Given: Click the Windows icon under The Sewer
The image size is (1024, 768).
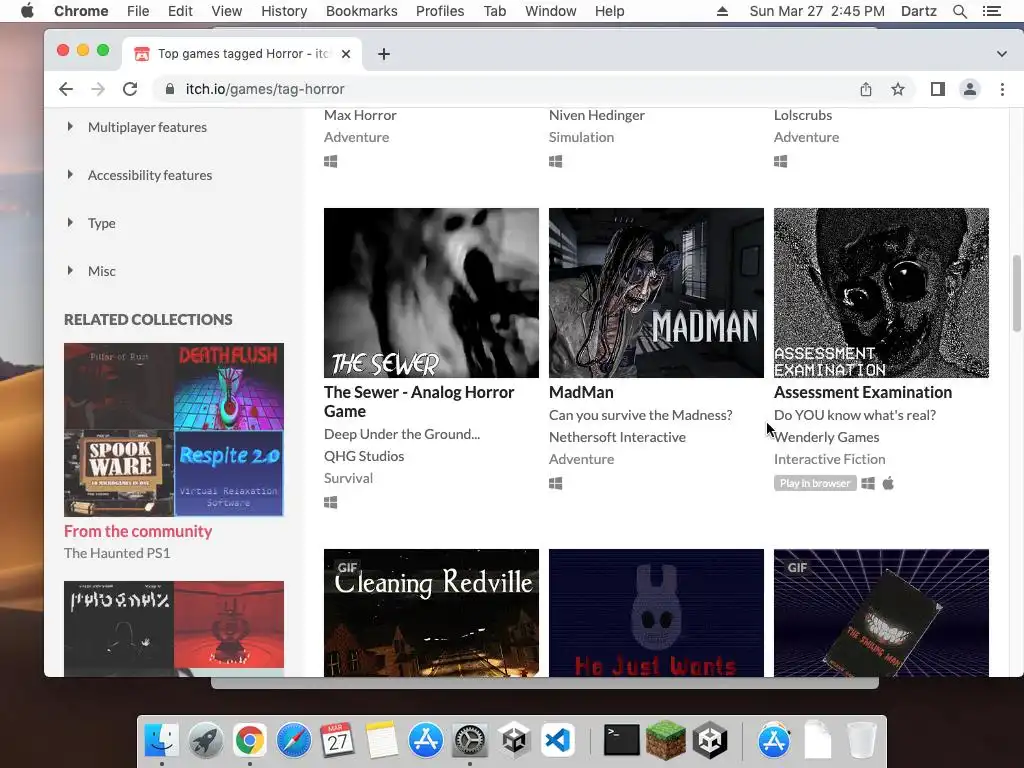Looking at the screenshot, I should [330, 502].
